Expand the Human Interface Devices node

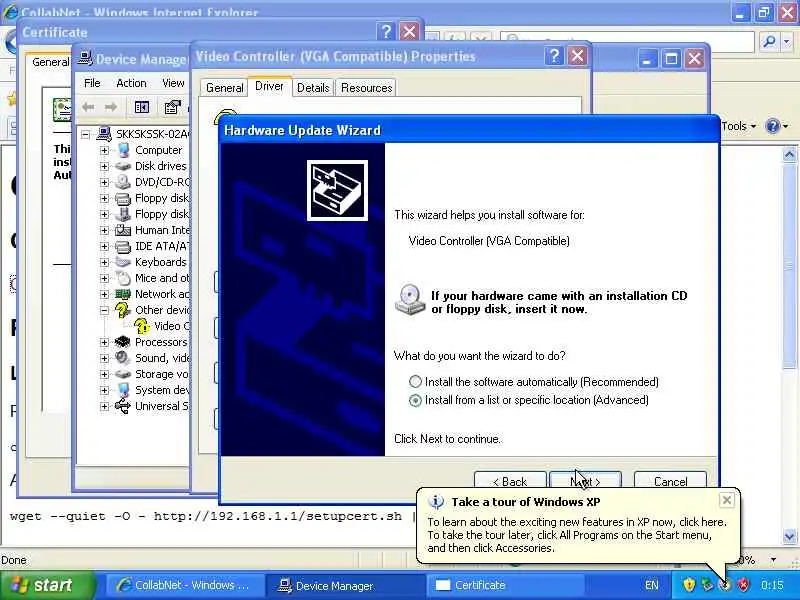(104, 231)
